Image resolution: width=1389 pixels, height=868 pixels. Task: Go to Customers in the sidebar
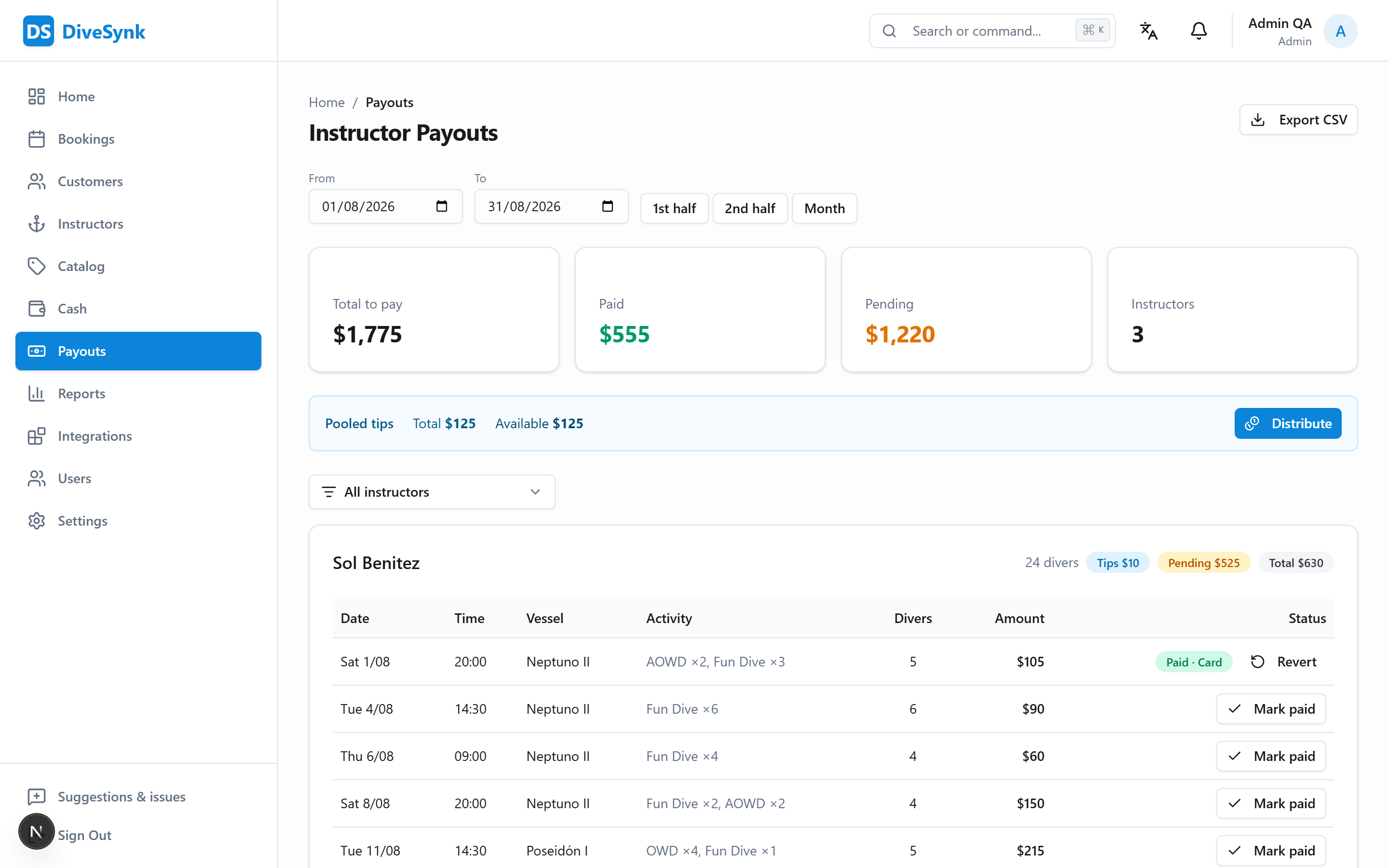138,181
